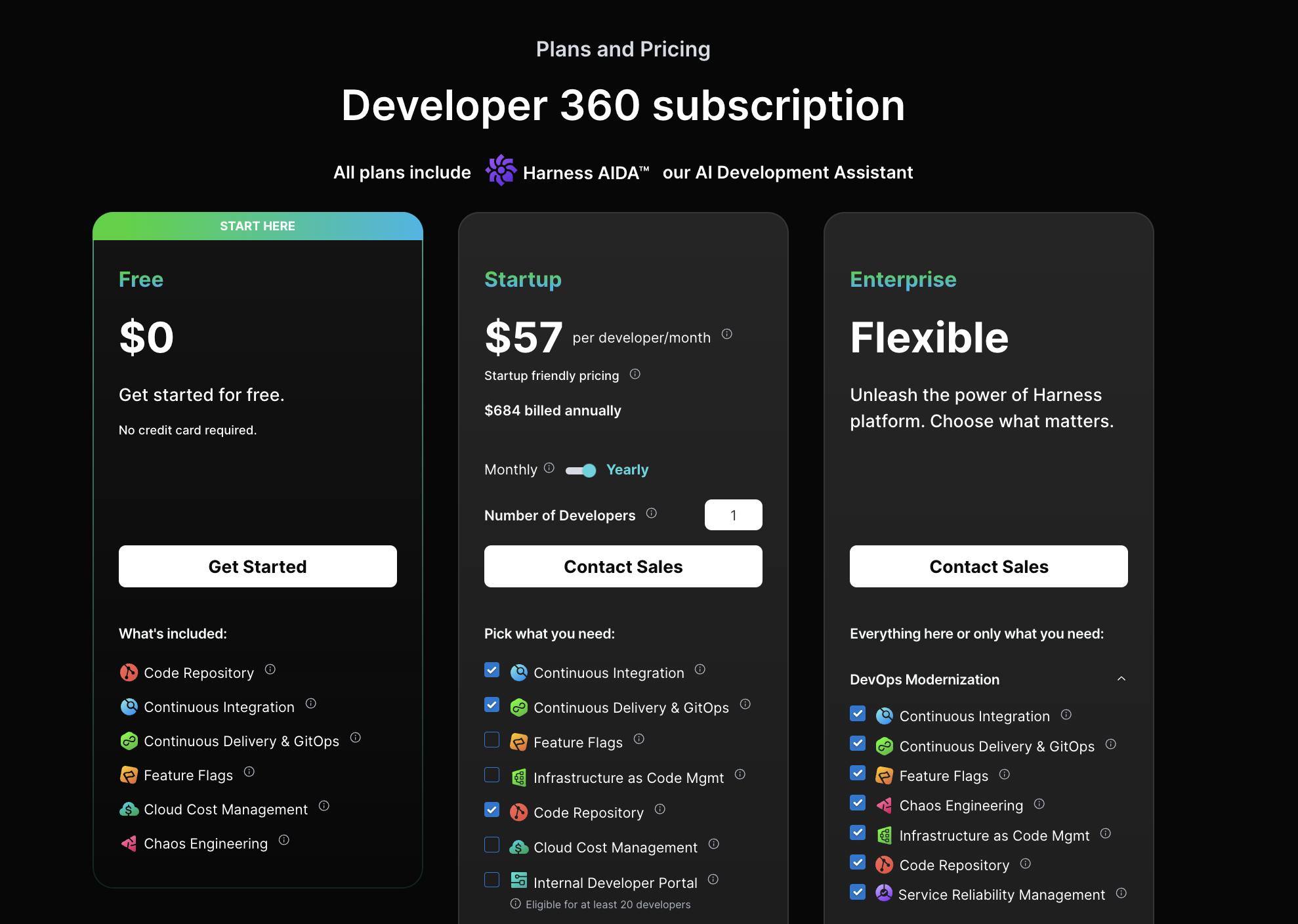Uncheck Chaos Engineering in Enterprise plan

coord(857,803)
